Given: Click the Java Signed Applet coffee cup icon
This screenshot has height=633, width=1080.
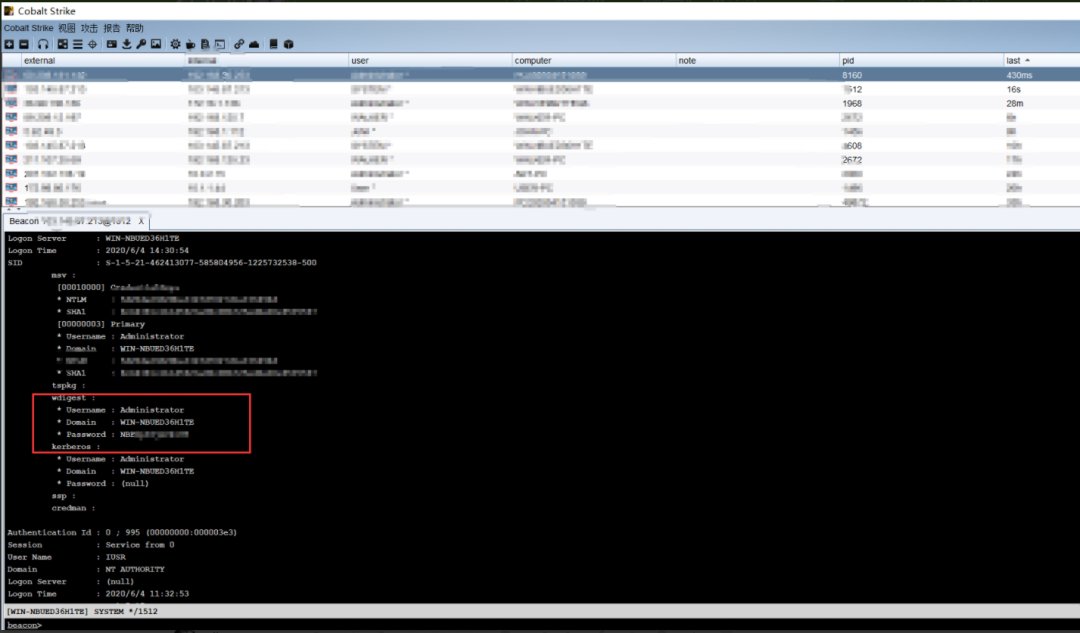Looking at the screenshot, I should pos(191,44).
